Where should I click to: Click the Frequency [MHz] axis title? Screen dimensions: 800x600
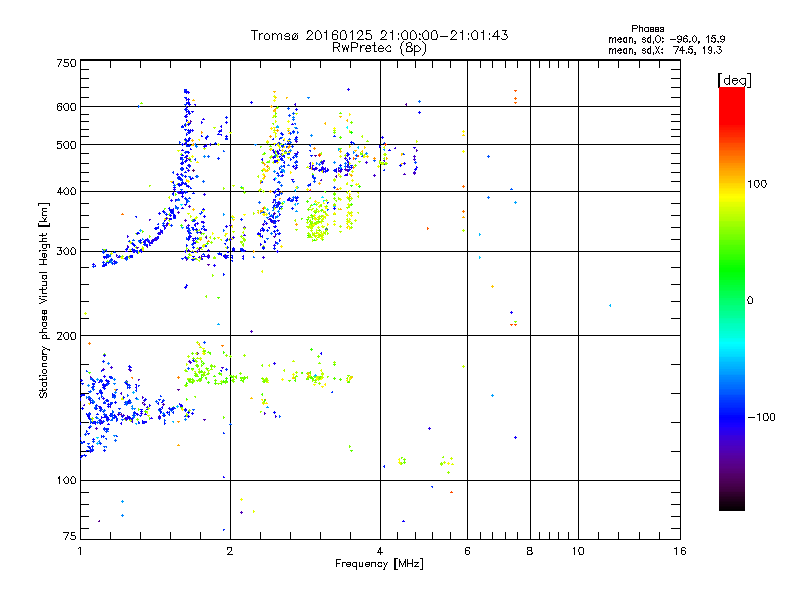coord(379,564)
